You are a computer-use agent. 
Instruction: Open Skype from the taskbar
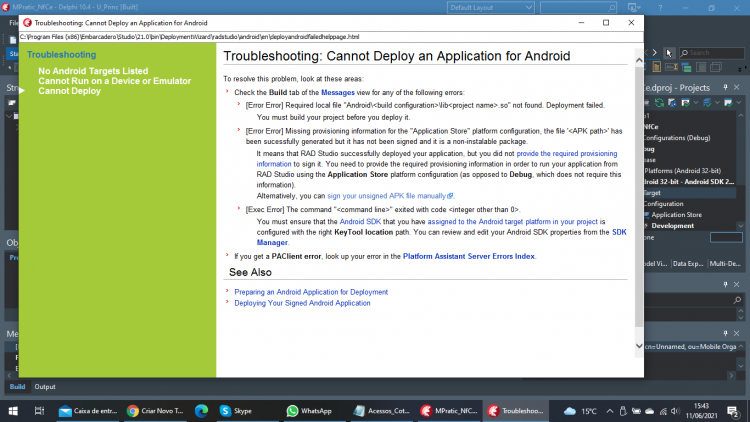(x=235, y=411)
